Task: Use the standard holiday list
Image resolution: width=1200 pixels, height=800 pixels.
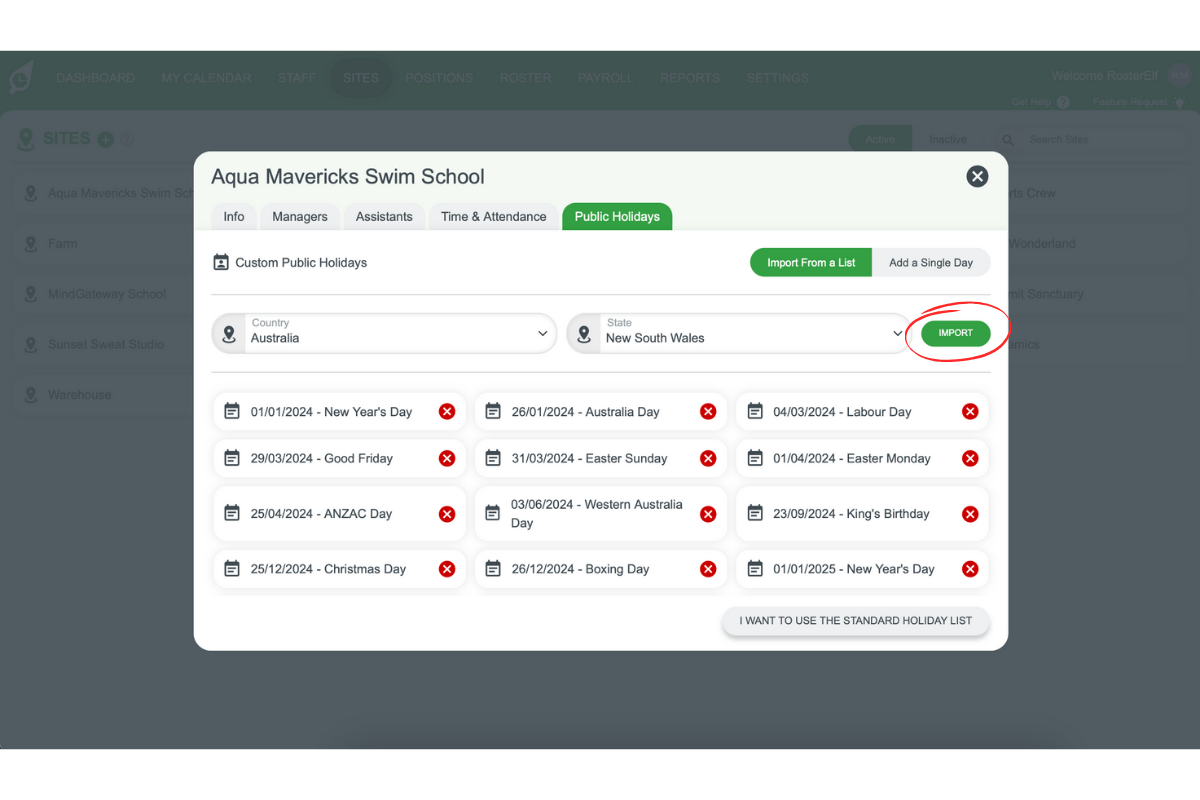Action: coord(855,621)
